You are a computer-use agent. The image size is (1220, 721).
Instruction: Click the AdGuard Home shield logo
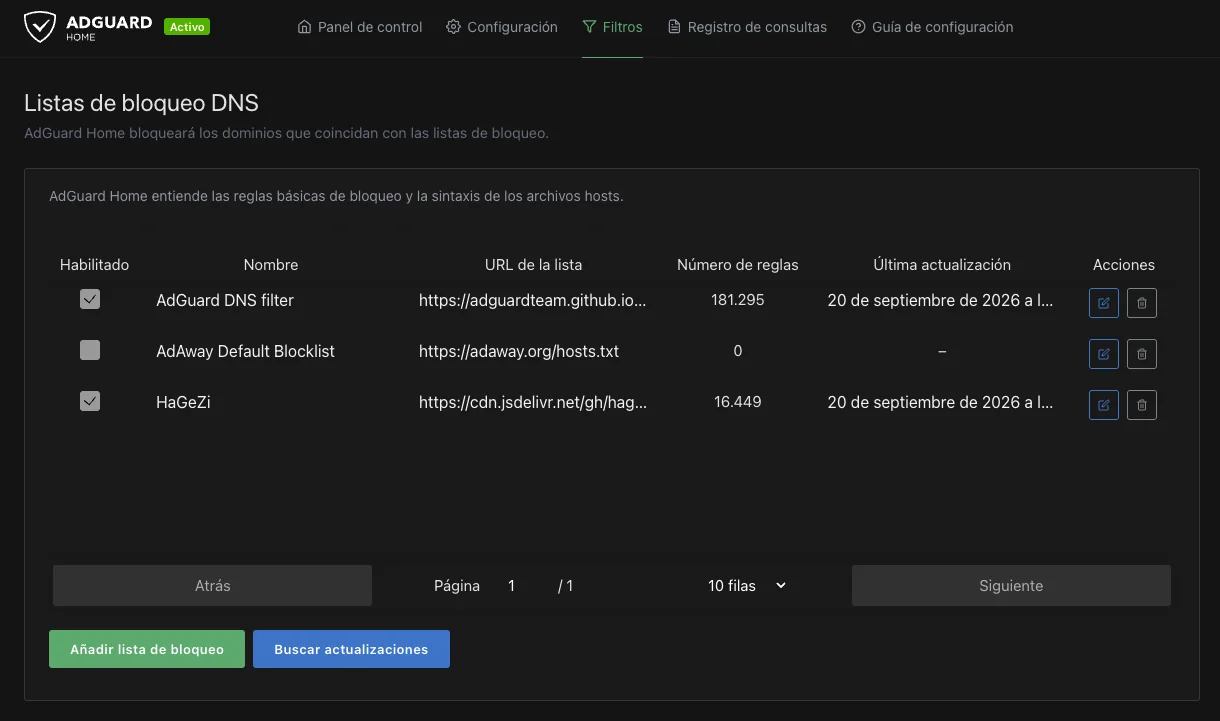[40, 27]
